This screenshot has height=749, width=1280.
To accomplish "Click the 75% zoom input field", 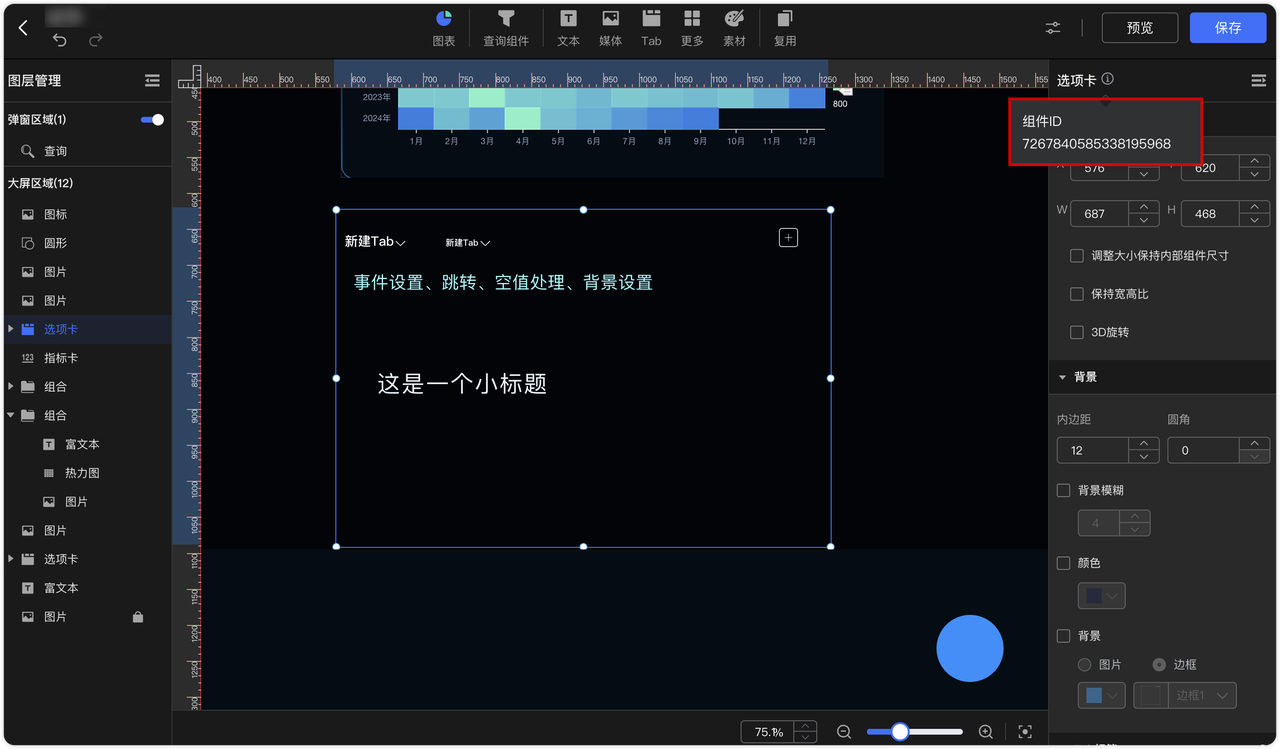I will (x=768, y=732).
